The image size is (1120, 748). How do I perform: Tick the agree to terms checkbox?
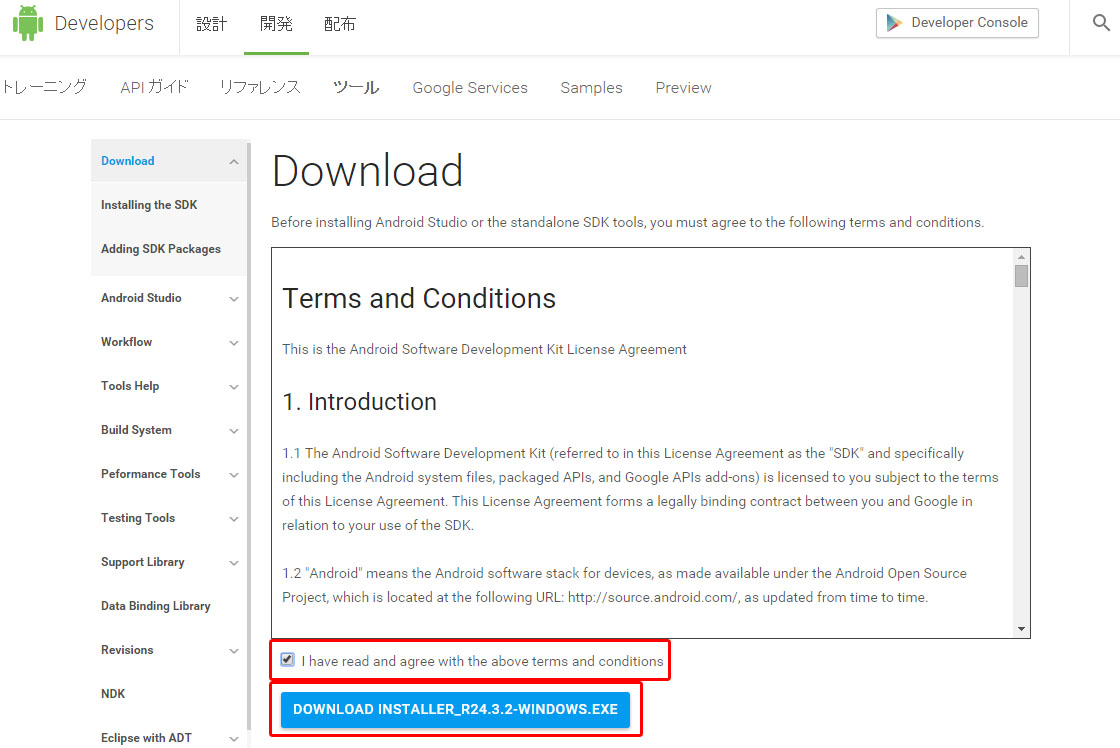[x=287, y=659]
